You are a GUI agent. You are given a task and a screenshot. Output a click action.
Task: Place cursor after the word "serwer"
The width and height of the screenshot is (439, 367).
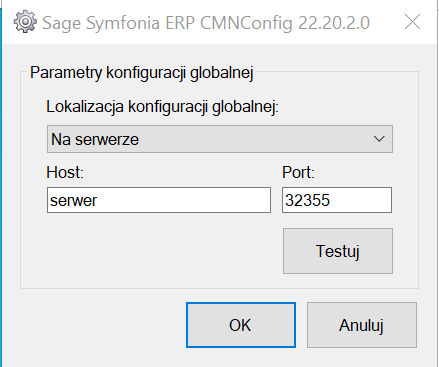[x=98, y=200]
